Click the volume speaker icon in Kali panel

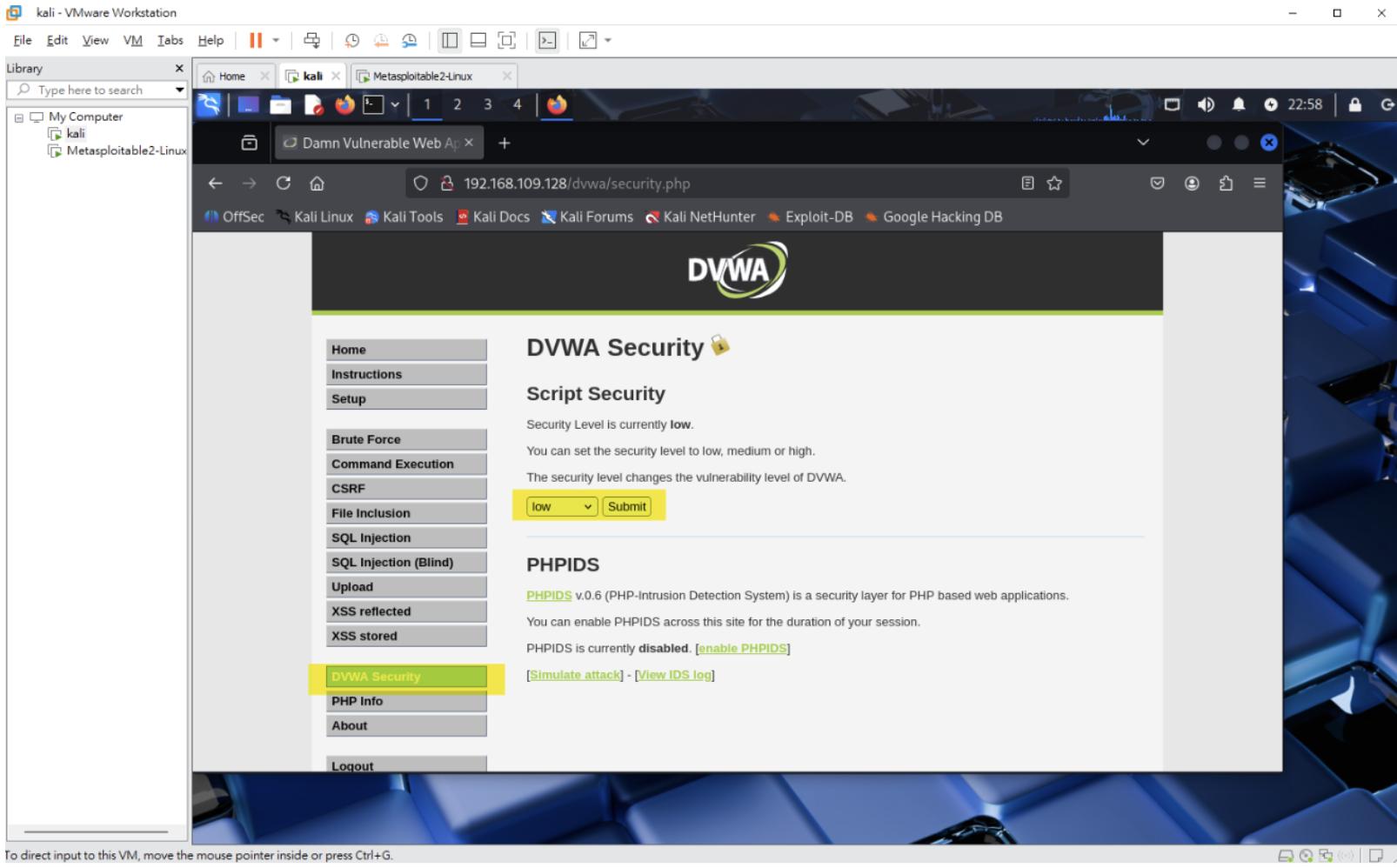[1206, 104]
